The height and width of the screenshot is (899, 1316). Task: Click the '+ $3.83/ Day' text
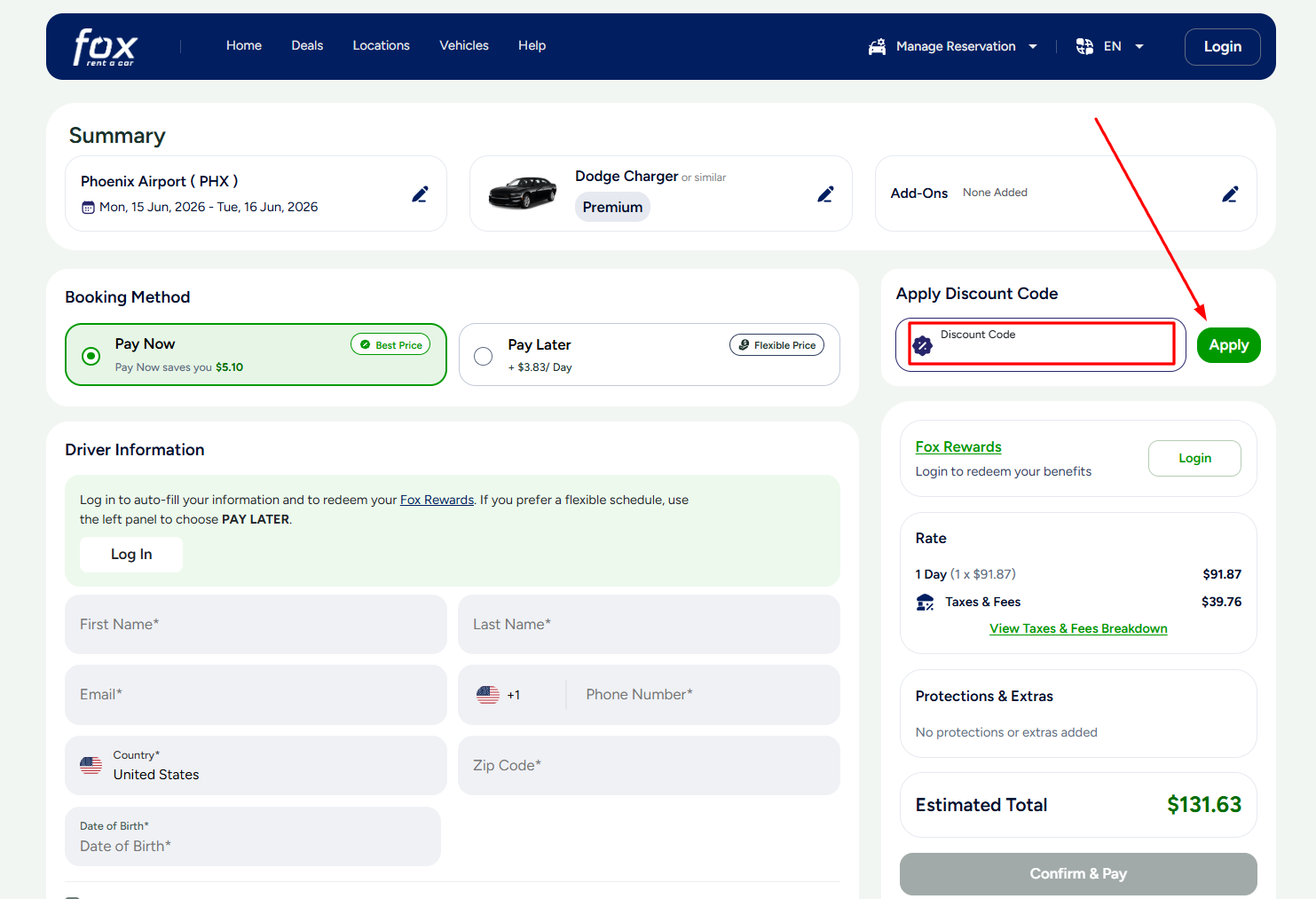[540, 367]
